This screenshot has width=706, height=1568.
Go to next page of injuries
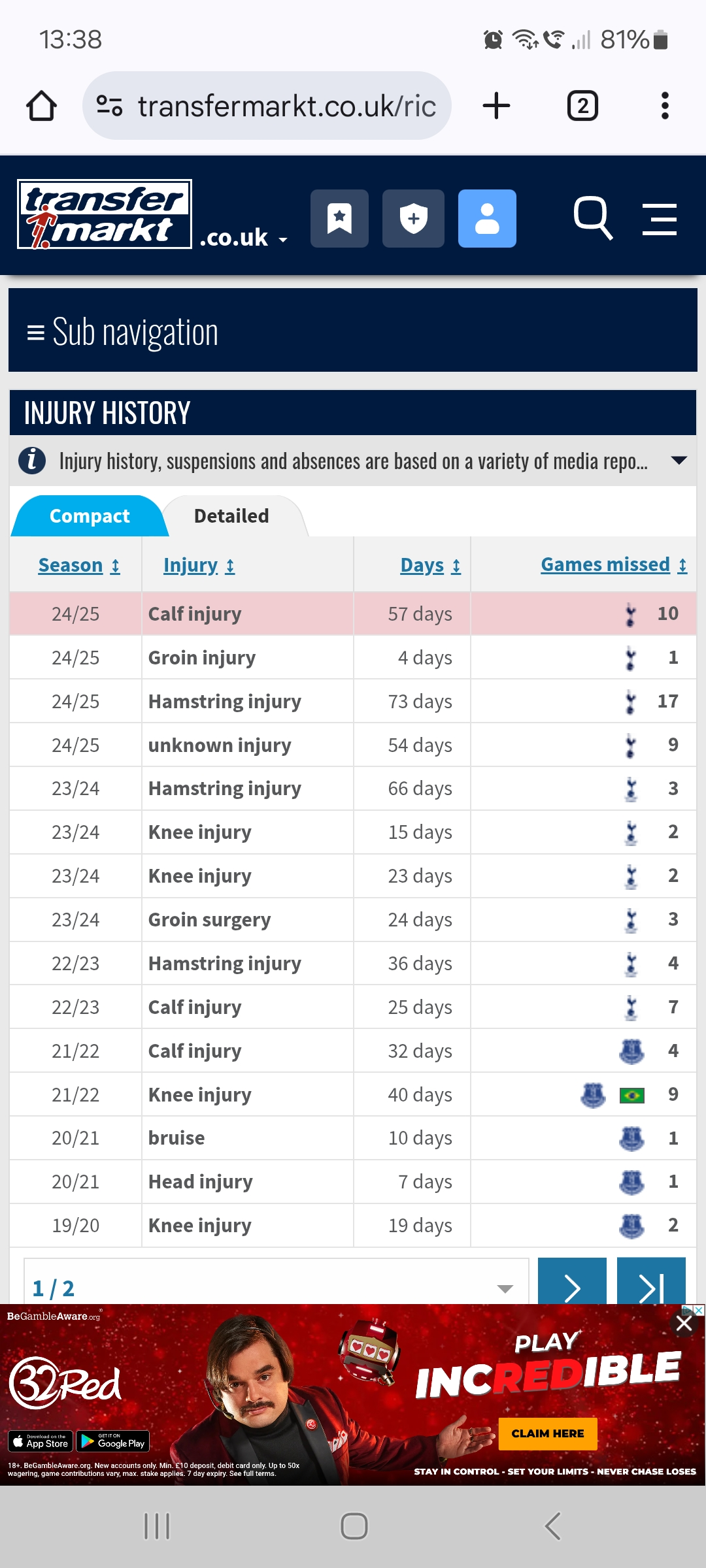pyautogui.click(x=572, y=1284)
